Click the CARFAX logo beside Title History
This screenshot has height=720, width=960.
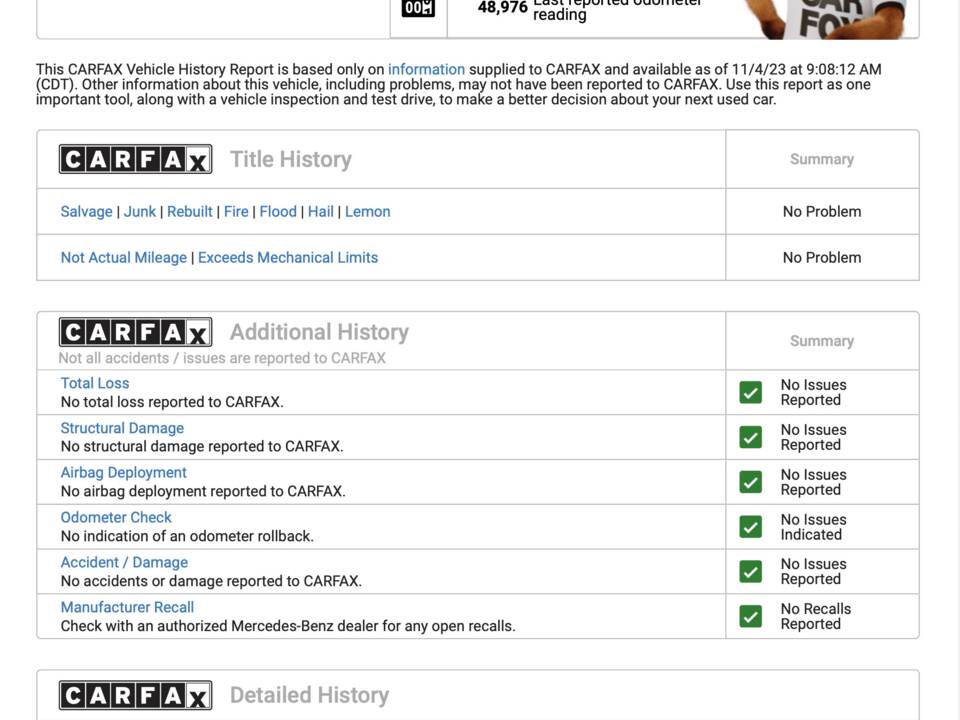[x=135, y=159]
